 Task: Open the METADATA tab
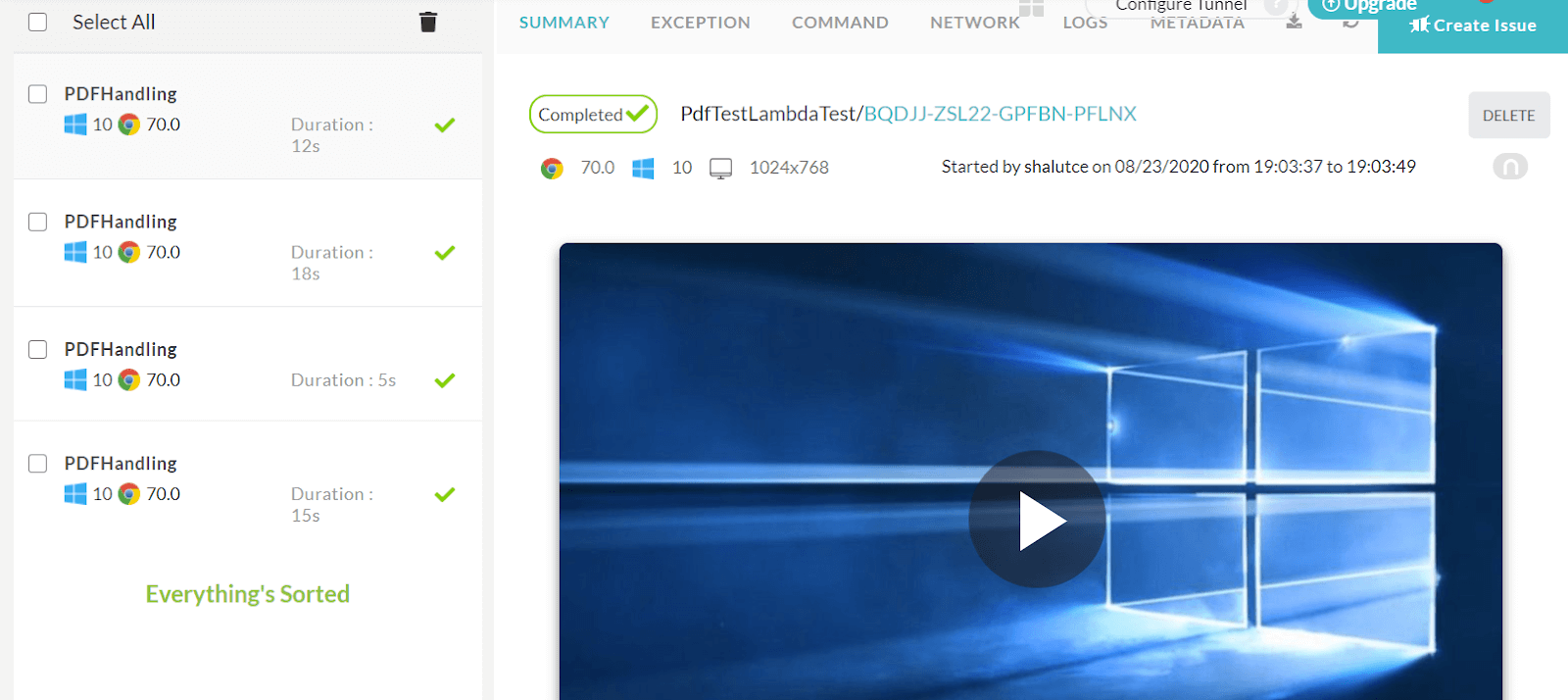point(1198,24)
